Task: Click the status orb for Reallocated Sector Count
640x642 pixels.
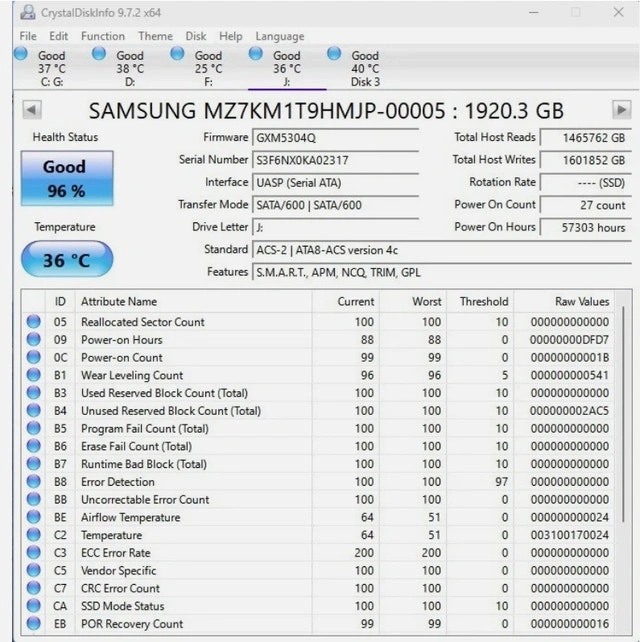Action: (34, 322)
